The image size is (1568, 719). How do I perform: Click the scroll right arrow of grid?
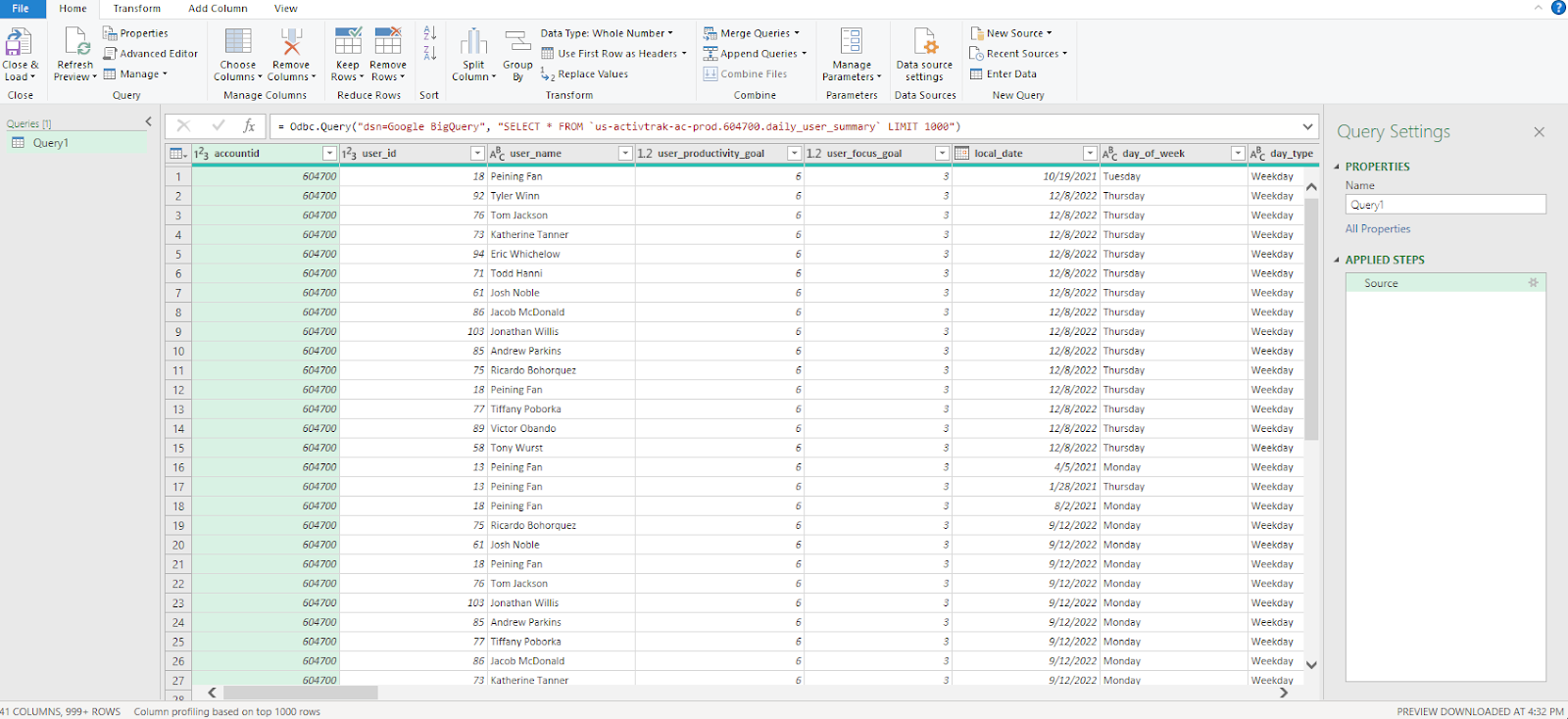1284,693
